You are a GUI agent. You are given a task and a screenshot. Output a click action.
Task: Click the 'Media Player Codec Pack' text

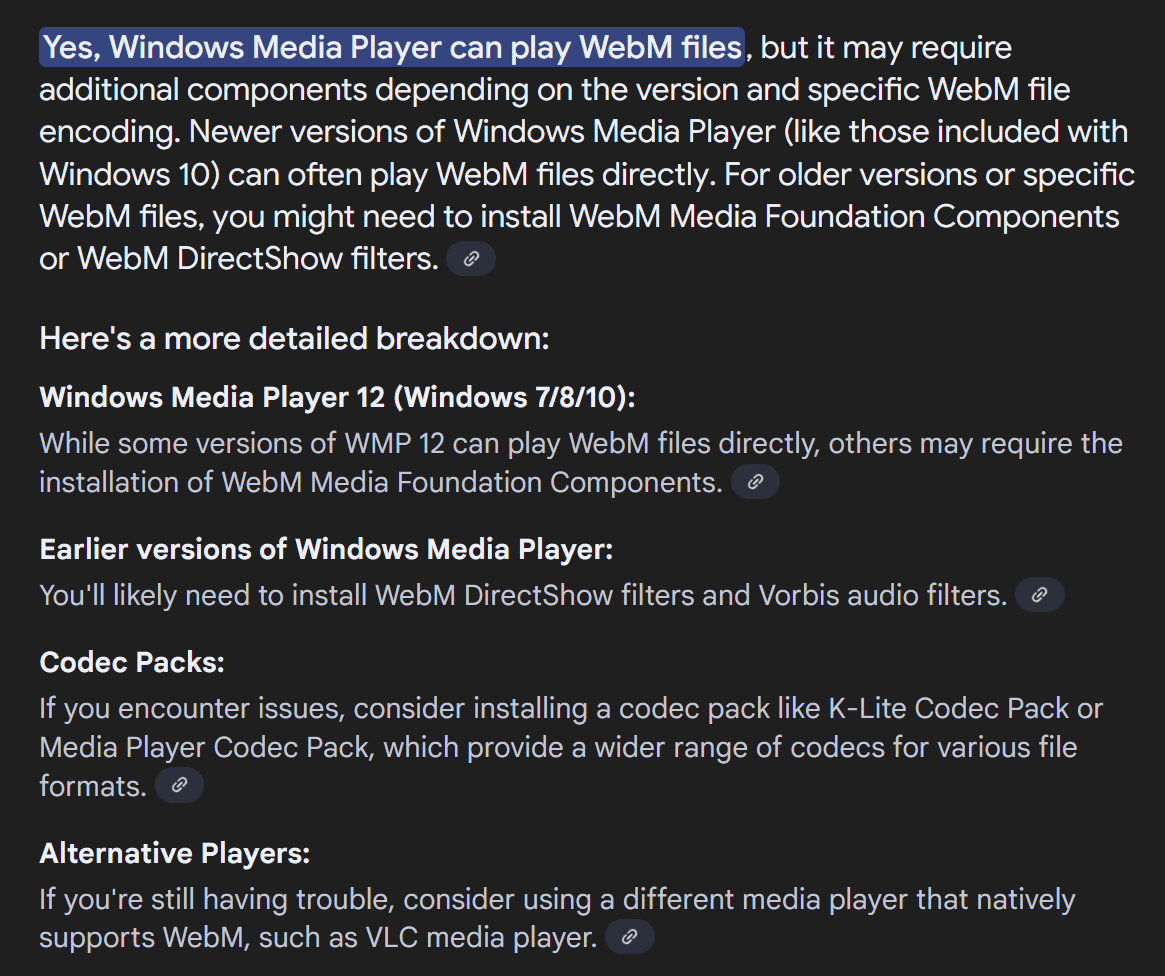click(204, 747)
